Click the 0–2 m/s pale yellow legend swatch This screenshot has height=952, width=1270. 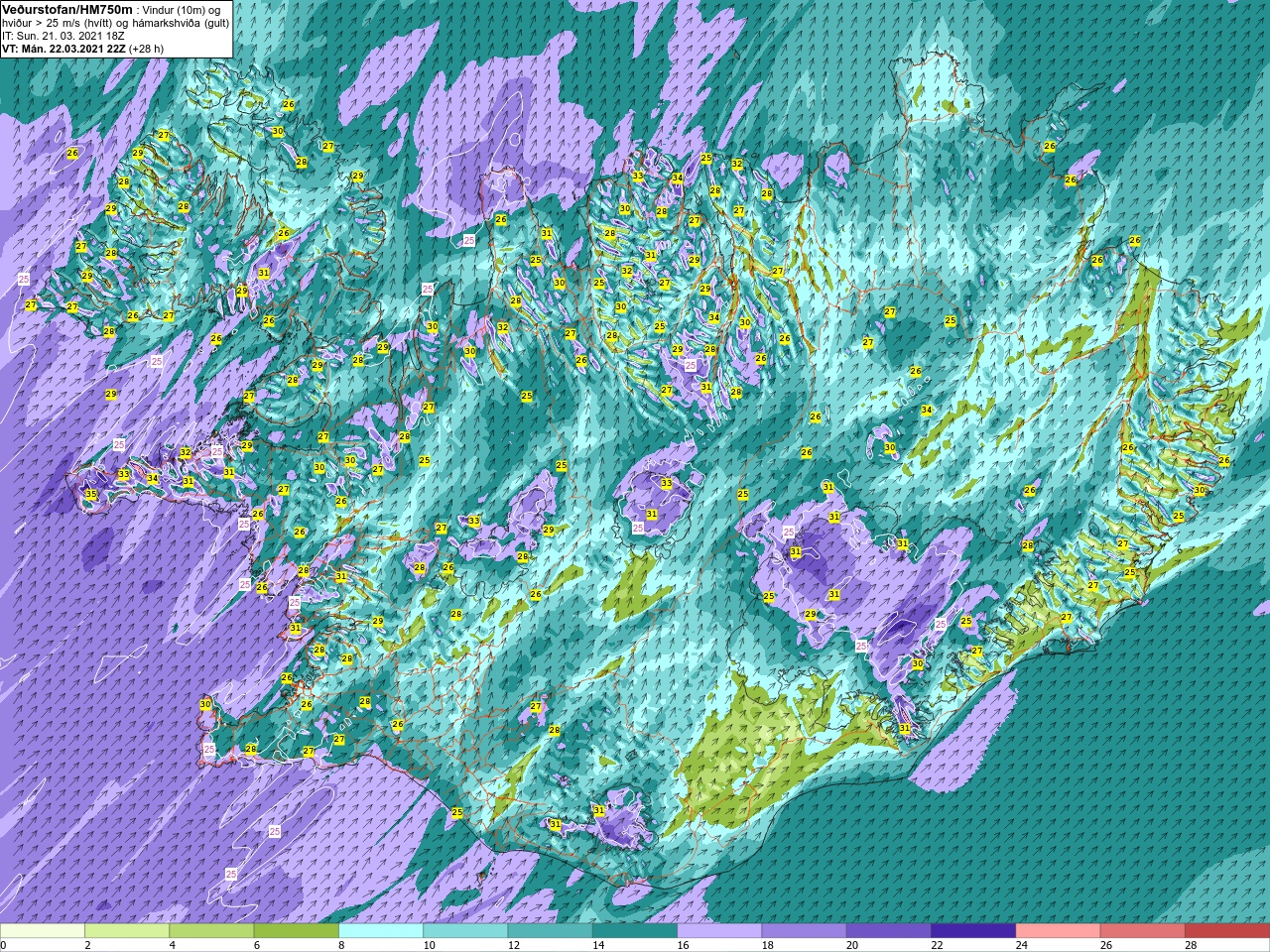(x=43, y=931)
